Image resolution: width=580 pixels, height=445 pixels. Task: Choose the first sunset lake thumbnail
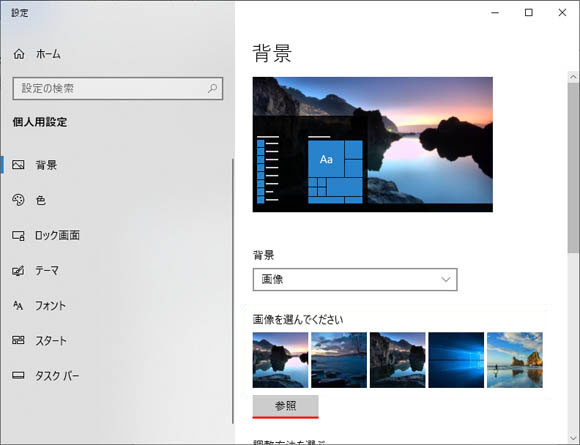(280, 360)
